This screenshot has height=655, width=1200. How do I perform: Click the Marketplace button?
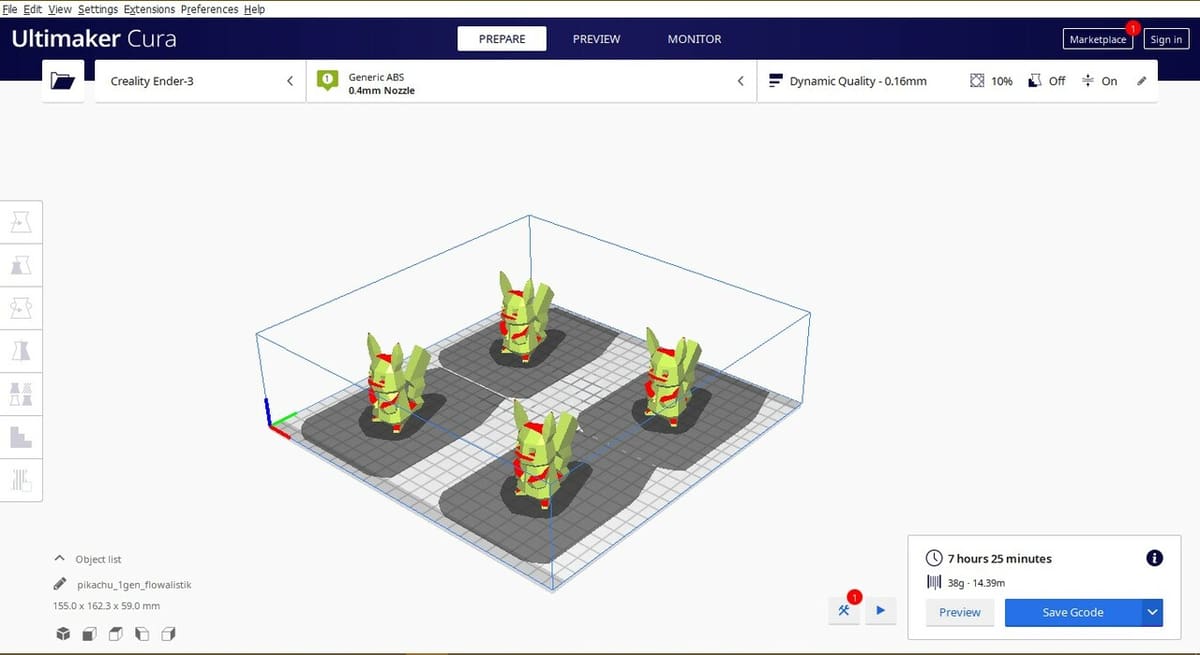pyautogui.click(x=1097, y=40)
